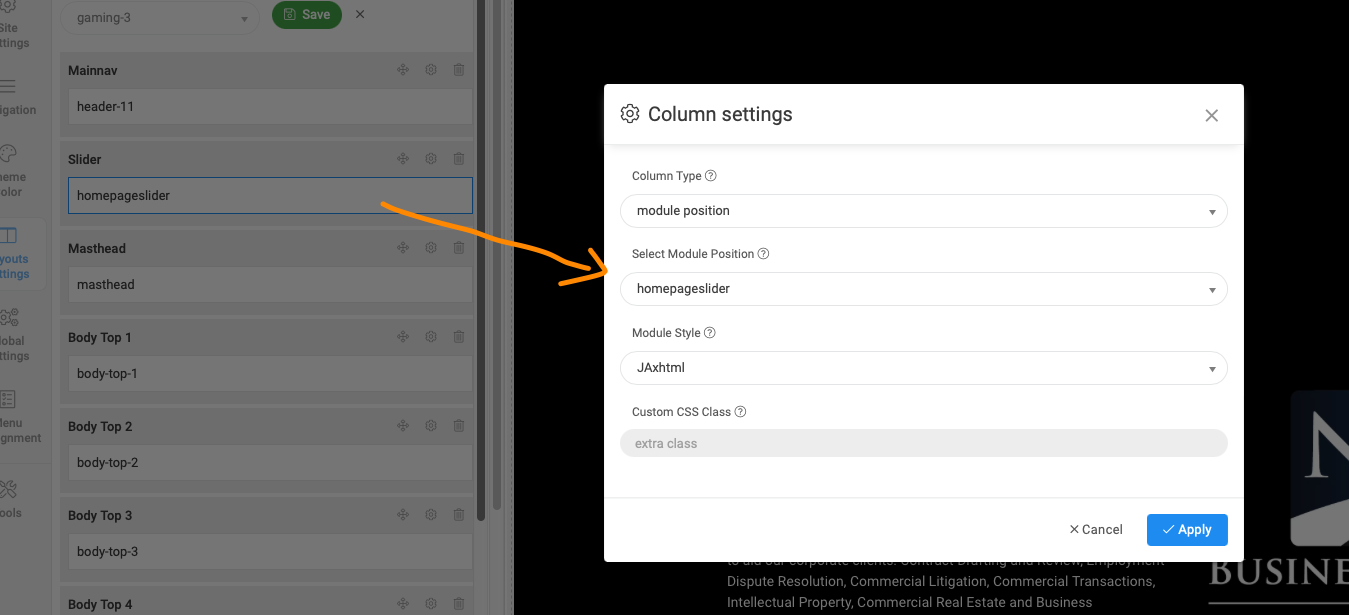Open the Module Style JAxhtml dropdown
The width and height of the screenshot is (1349, 615).
[x=923, y=368]
